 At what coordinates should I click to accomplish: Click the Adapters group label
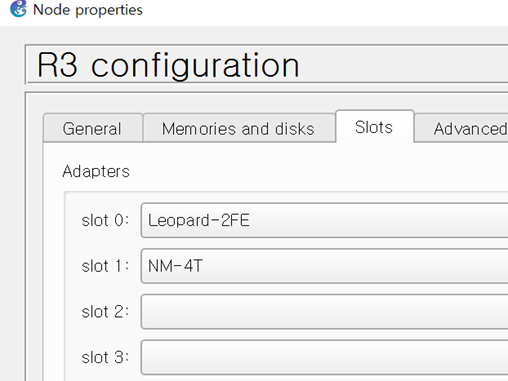pyautogui.click(x=96, y=172)
